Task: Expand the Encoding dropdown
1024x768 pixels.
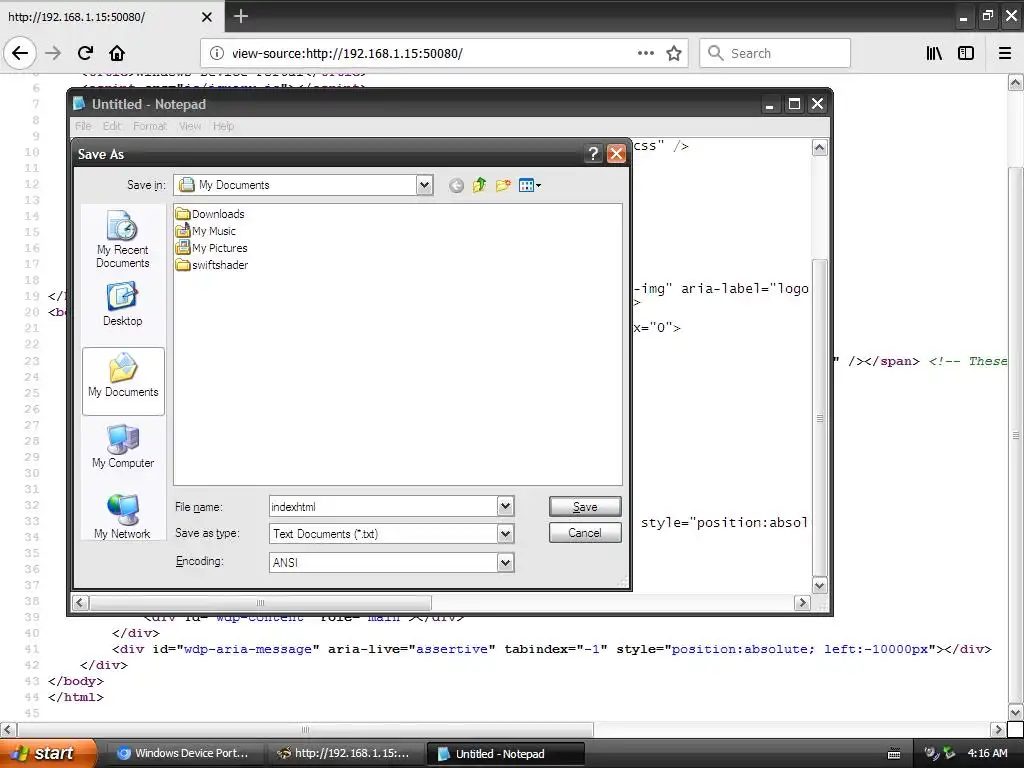Action: coord(505,562)
